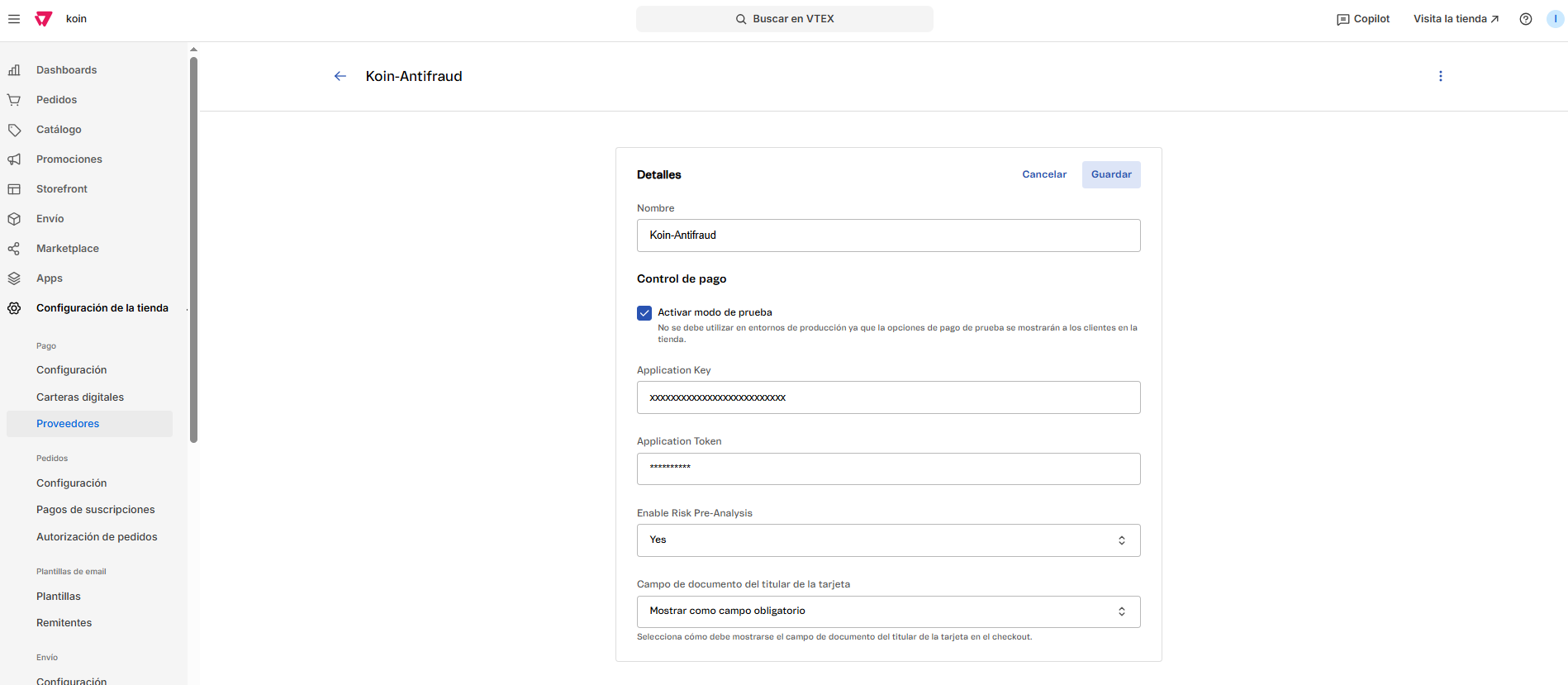1568x685 pixels.
Task: Open Configuración under Pedidos
Action: click(x=72, y=483)
